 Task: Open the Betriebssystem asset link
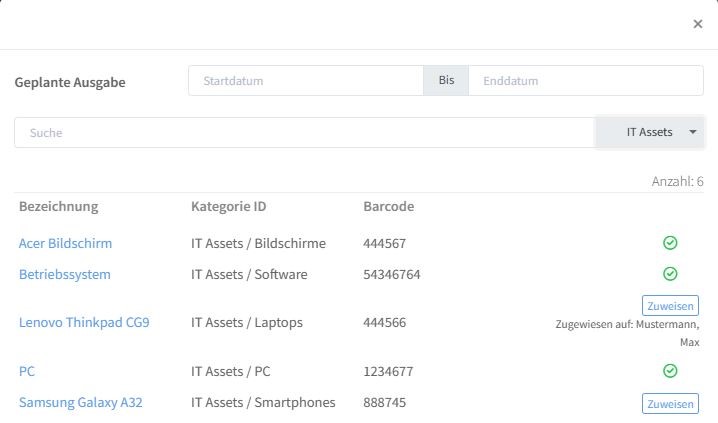point(65,274)
